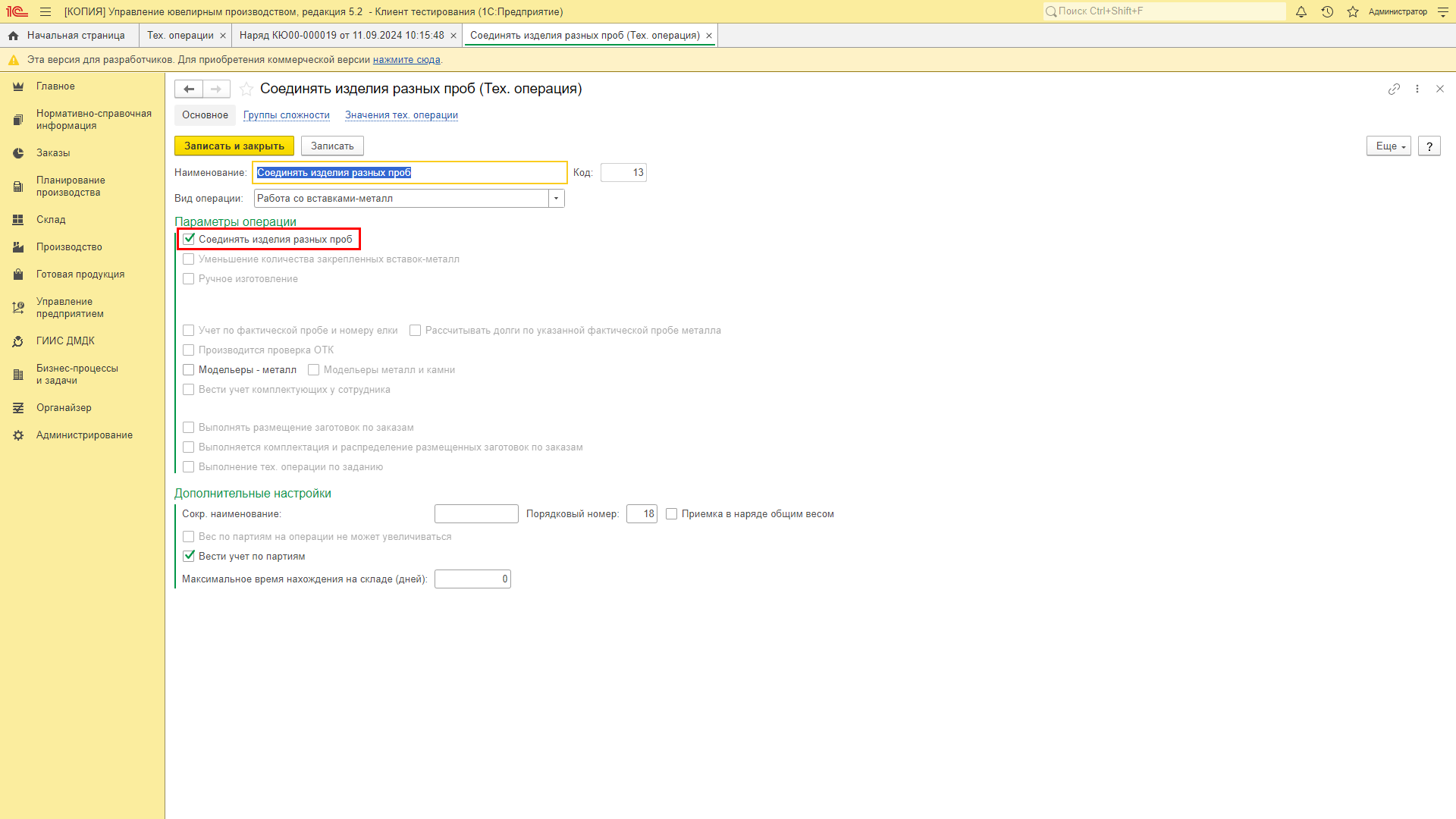Image resolution: width=1456 pixels, height=819 pixels.
Task: Toggle Выполнять размещение заготовок по заказам
Action: (189, 428)
